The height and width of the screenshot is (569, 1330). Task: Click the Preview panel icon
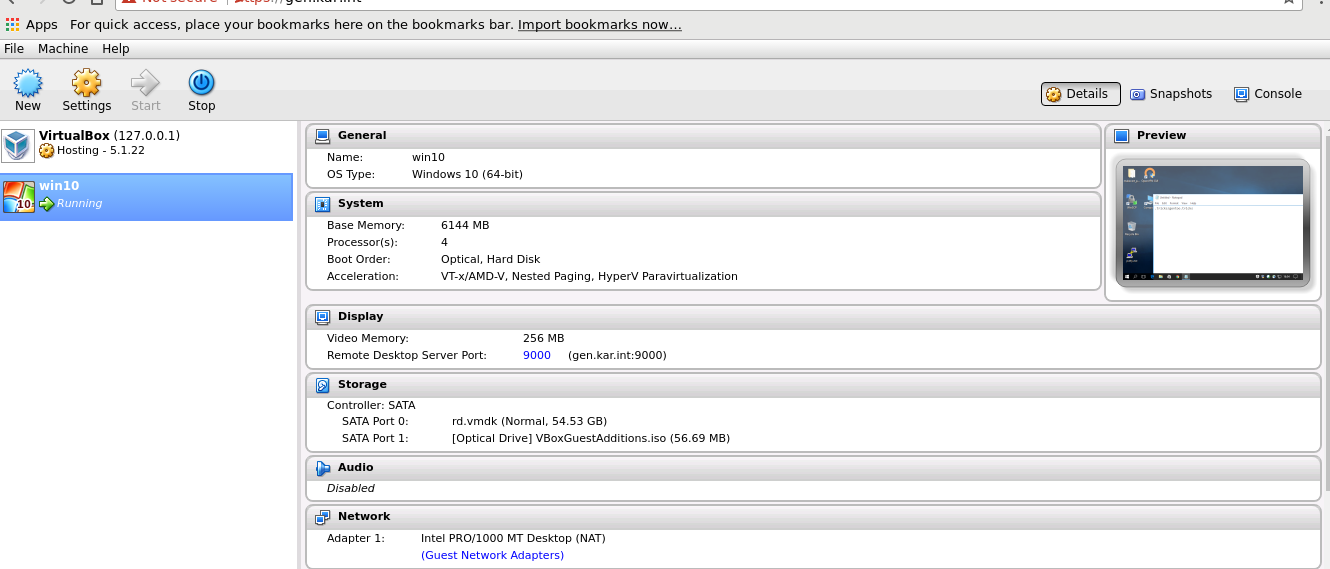tap(1121, 136)
